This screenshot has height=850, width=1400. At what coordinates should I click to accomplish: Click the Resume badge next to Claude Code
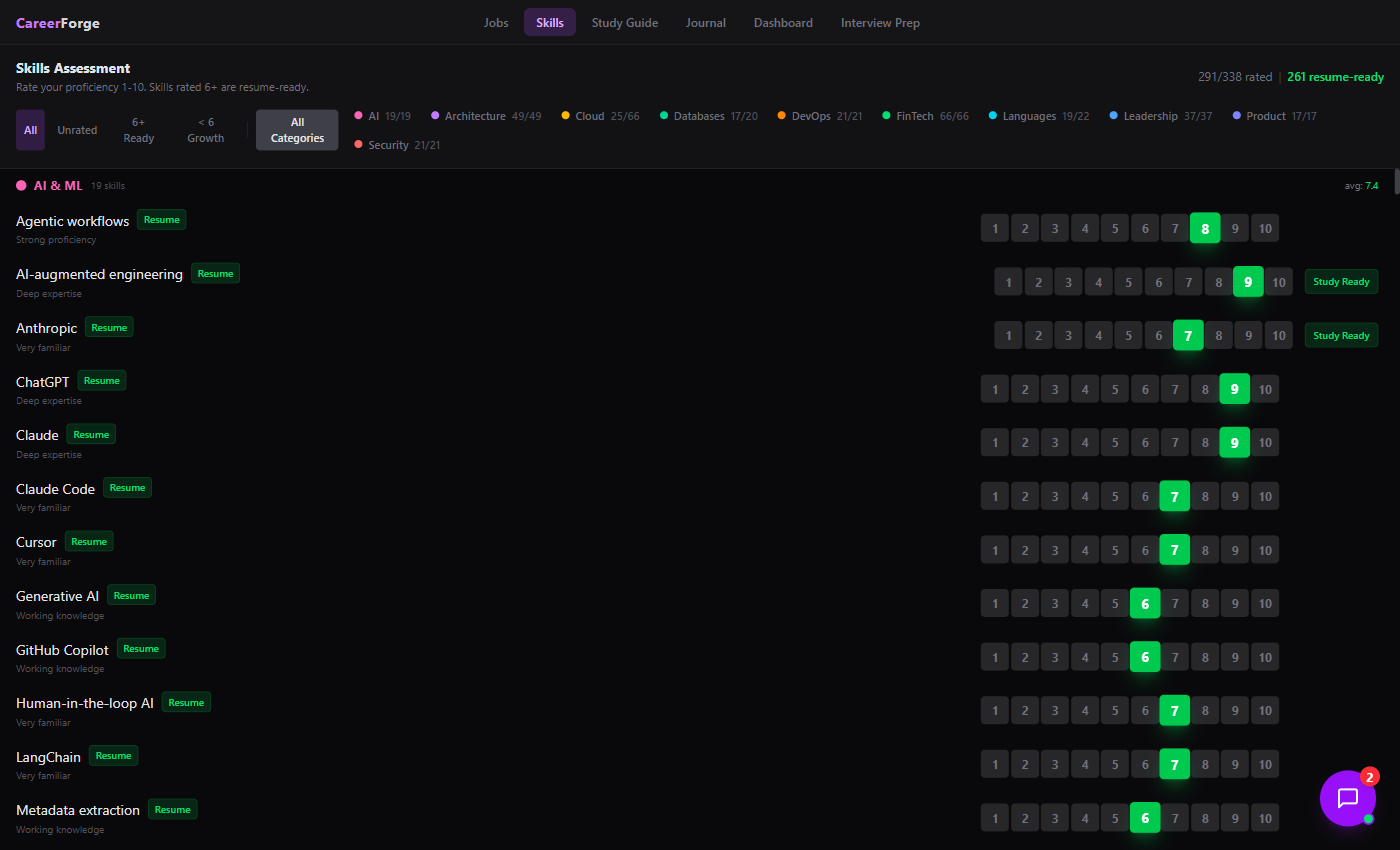click(x=127, y=488)
